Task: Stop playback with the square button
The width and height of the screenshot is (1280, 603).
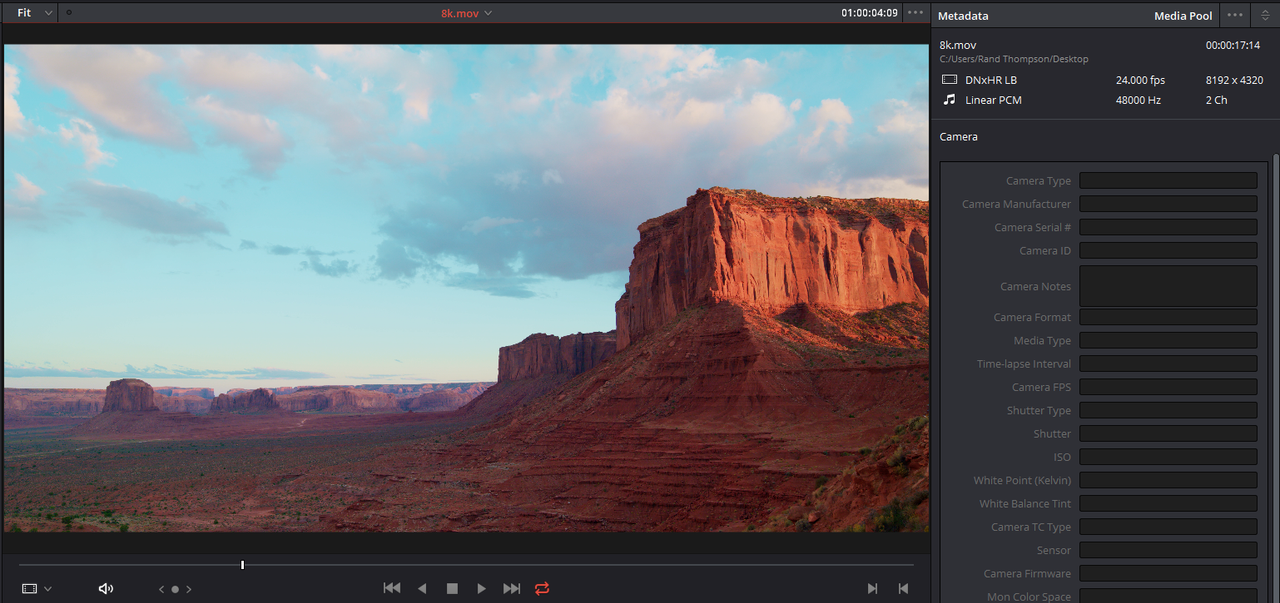Action: pyautogui.click(x=452, y=589)
